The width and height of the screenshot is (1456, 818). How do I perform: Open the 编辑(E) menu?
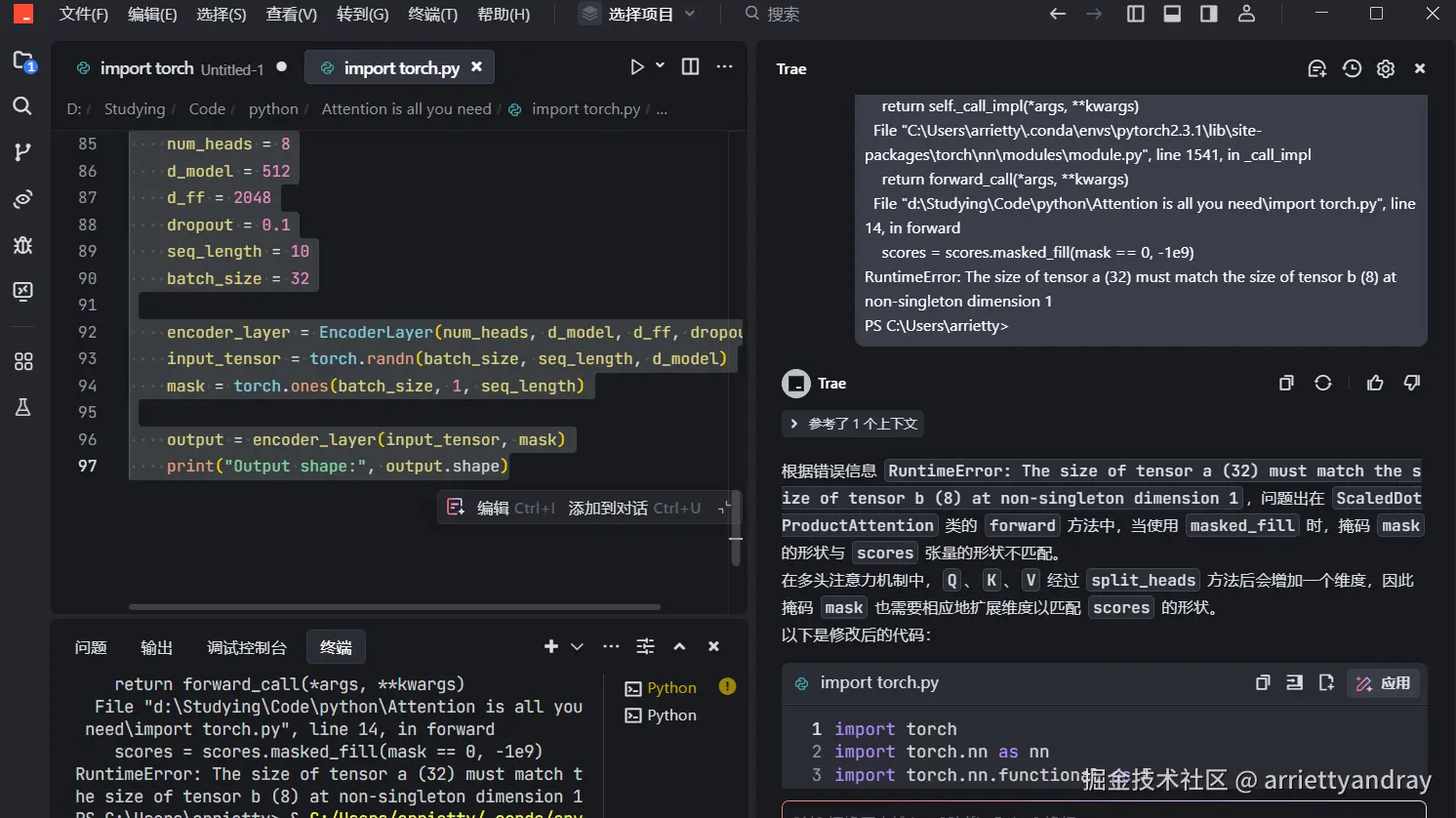point(152,14)
